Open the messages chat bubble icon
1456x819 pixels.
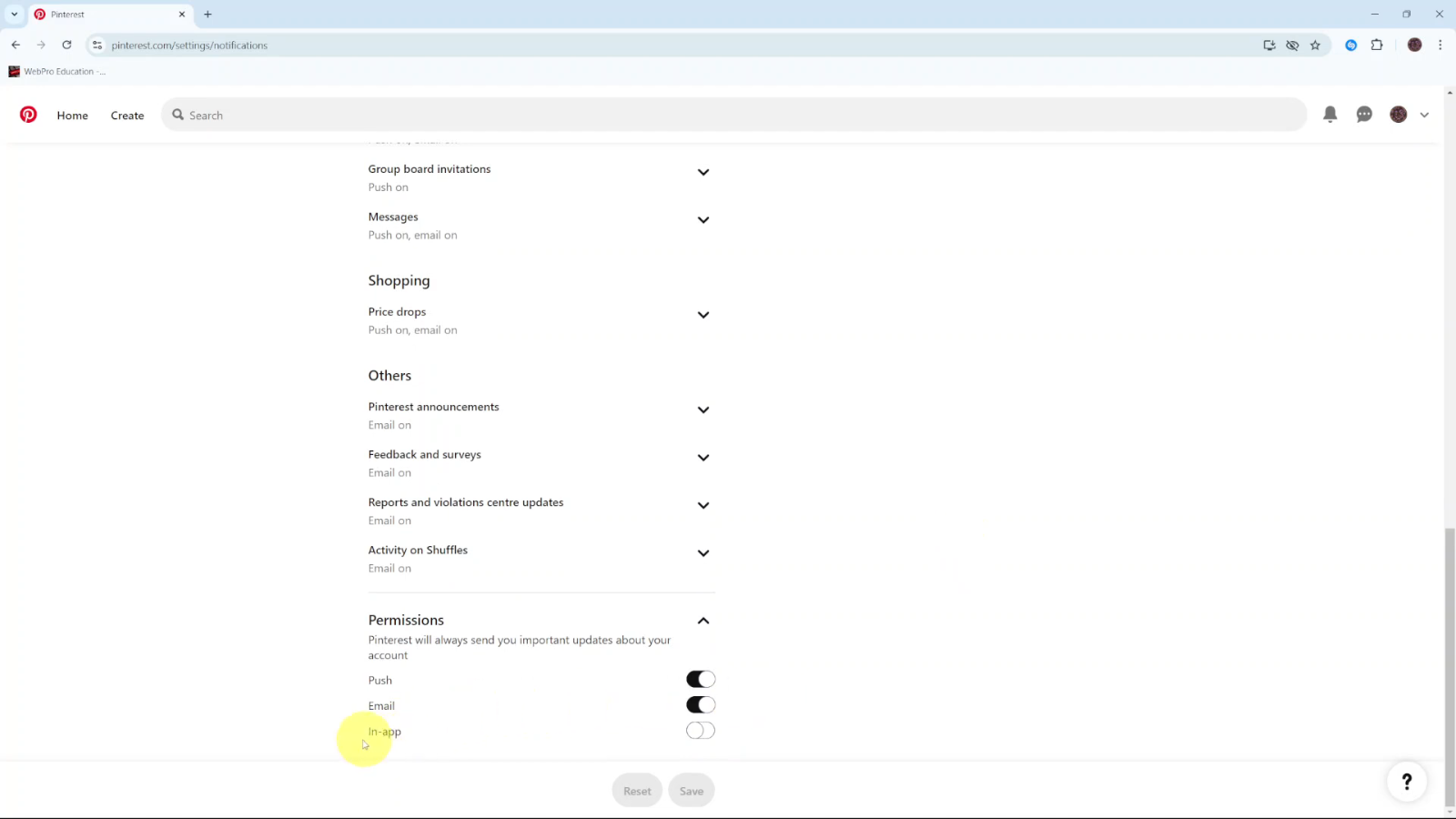[x=1364, y=115]
